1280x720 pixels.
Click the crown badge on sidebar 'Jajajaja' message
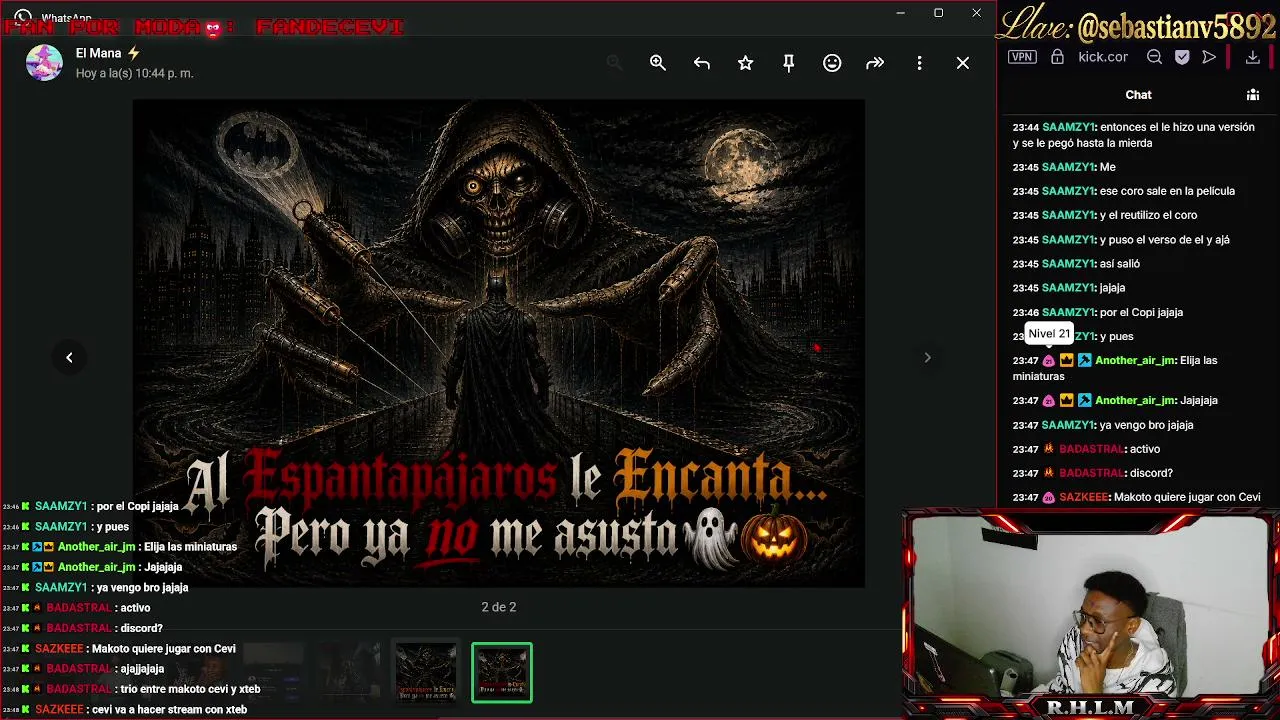pos(1066,400)
